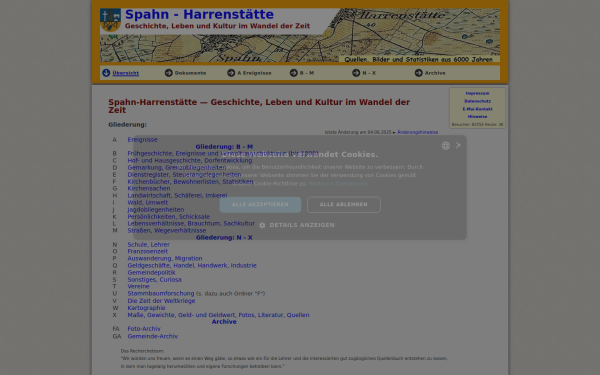Open Die Zeit der Weltkriege
The height and width of the screenshot is (375, 600).
click(x=161, y=301)
